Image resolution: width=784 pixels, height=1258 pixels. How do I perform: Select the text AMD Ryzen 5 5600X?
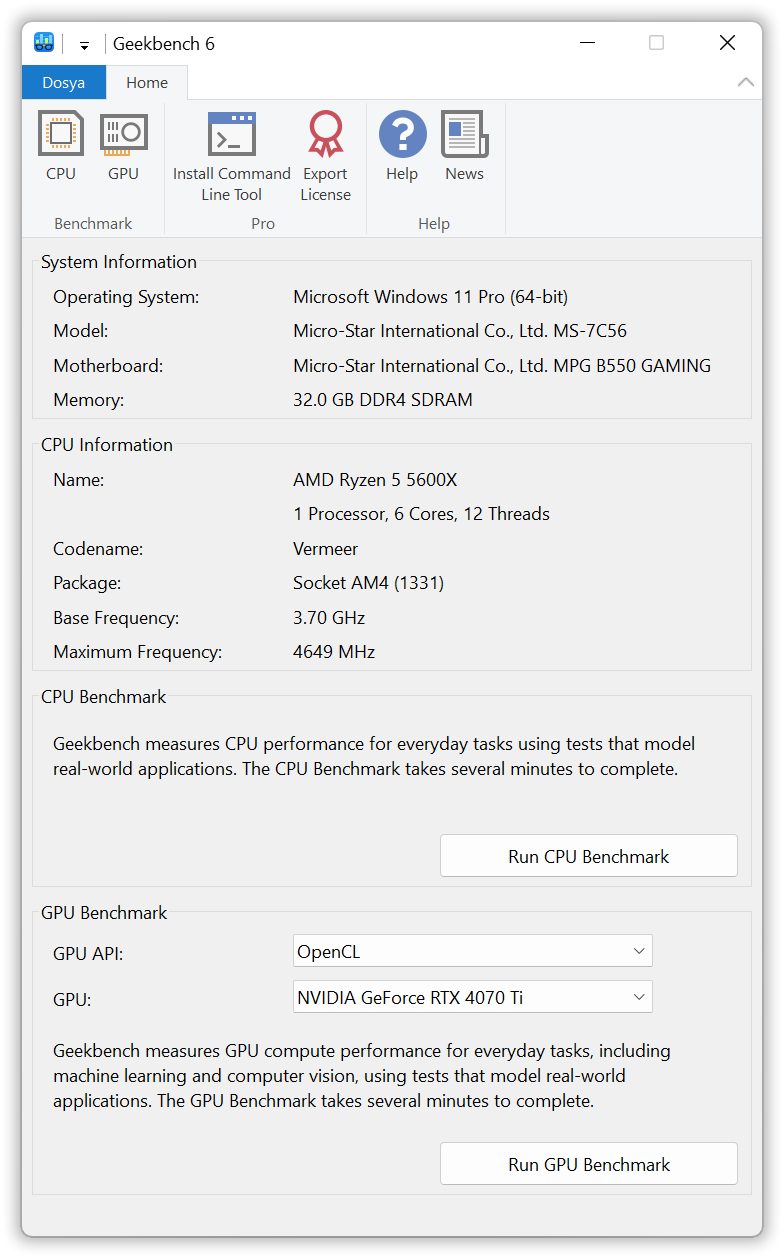point(375,480)
